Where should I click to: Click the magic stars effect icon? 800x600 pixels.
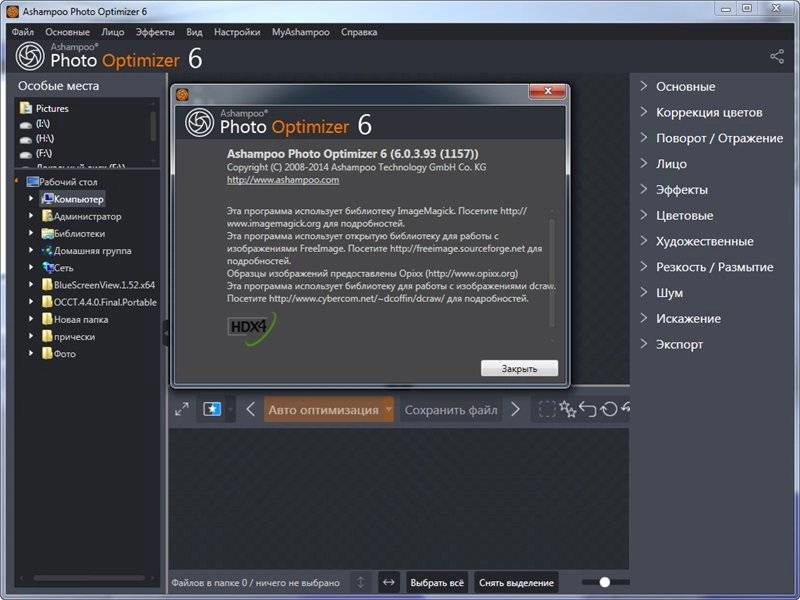(x=568, y=409)
